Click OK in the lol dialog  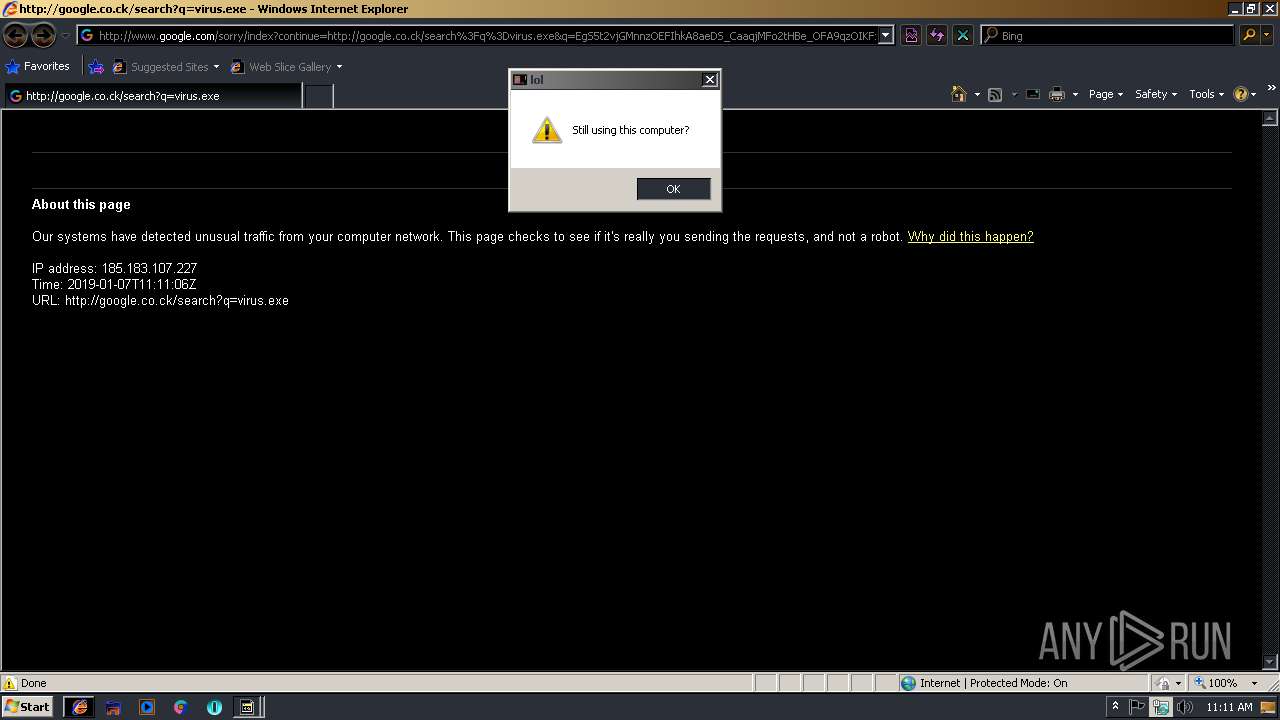pyautogui.click(x=673, y=189)
